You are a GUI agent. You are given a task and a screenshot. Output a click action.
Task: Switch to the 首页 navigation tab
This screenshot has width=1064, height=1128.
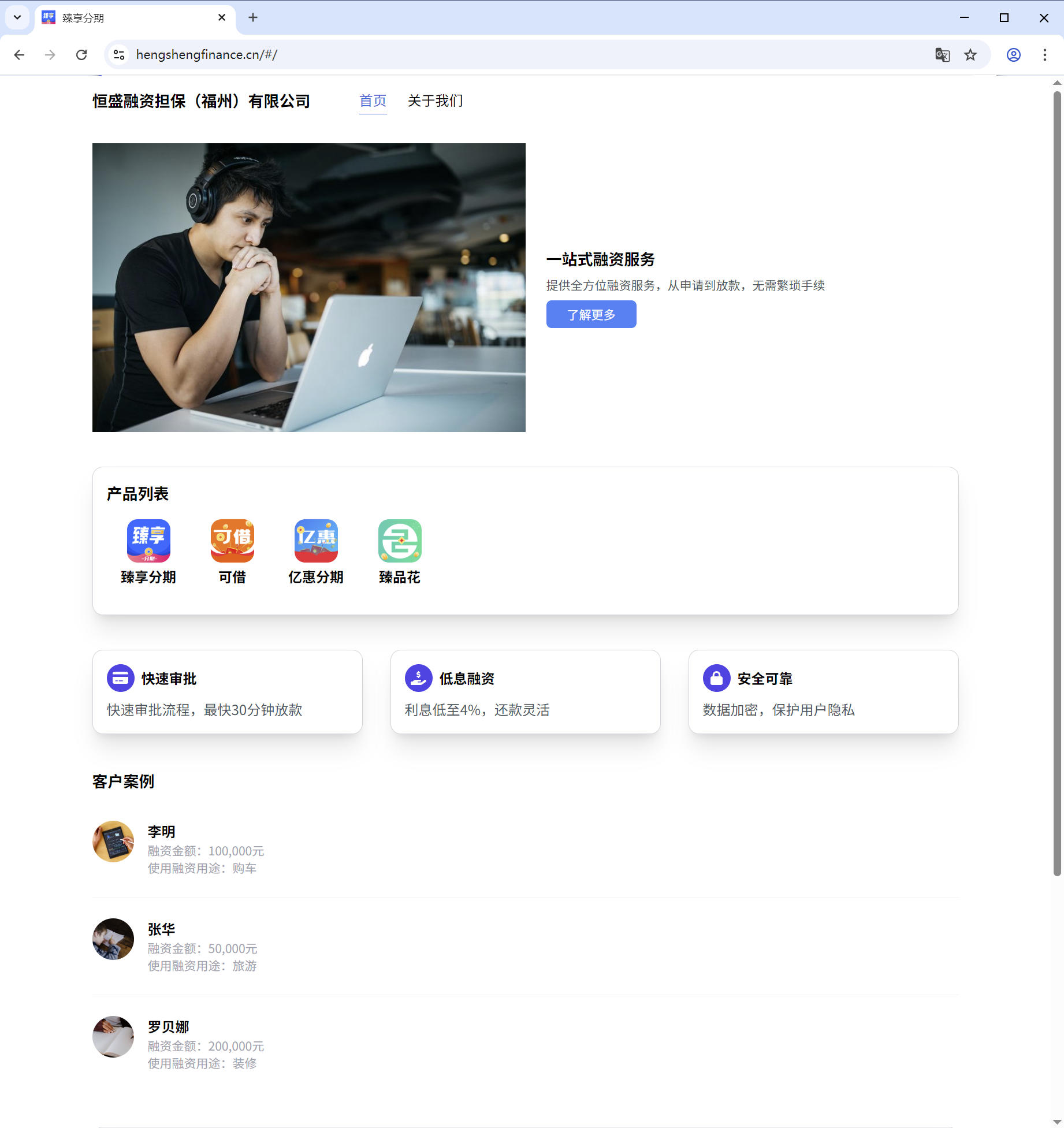coord(373,101)
